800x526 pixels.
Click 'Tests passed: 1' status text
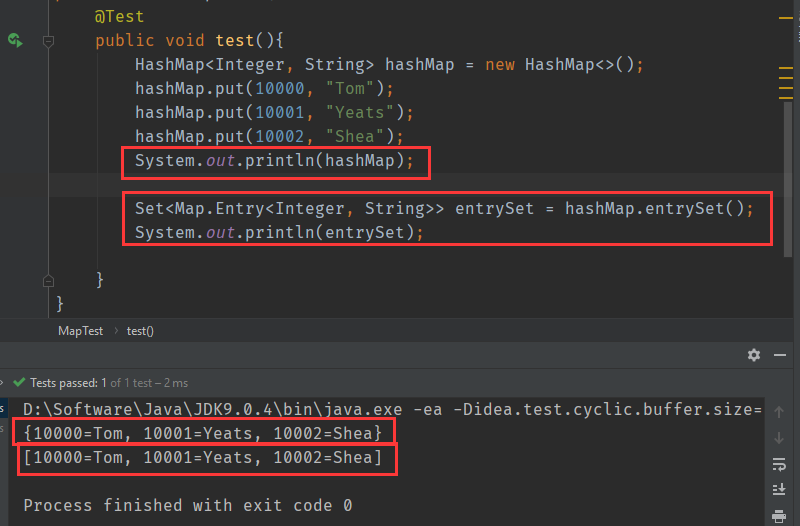pyautogui.click(x=68, y=383)
